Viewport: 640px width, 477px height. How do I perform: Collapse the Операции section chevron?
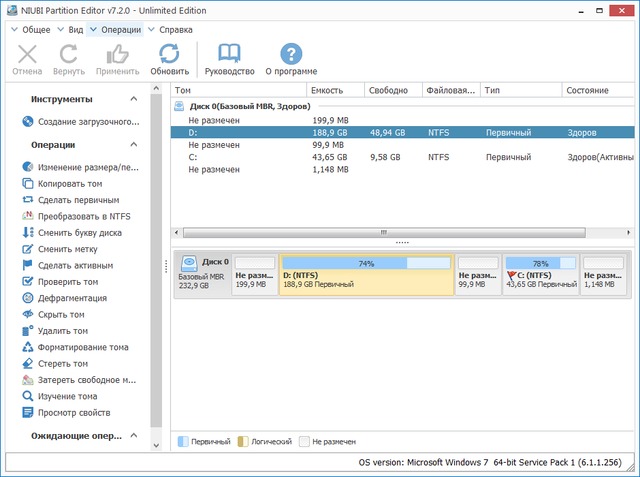(x=133, y=144)
